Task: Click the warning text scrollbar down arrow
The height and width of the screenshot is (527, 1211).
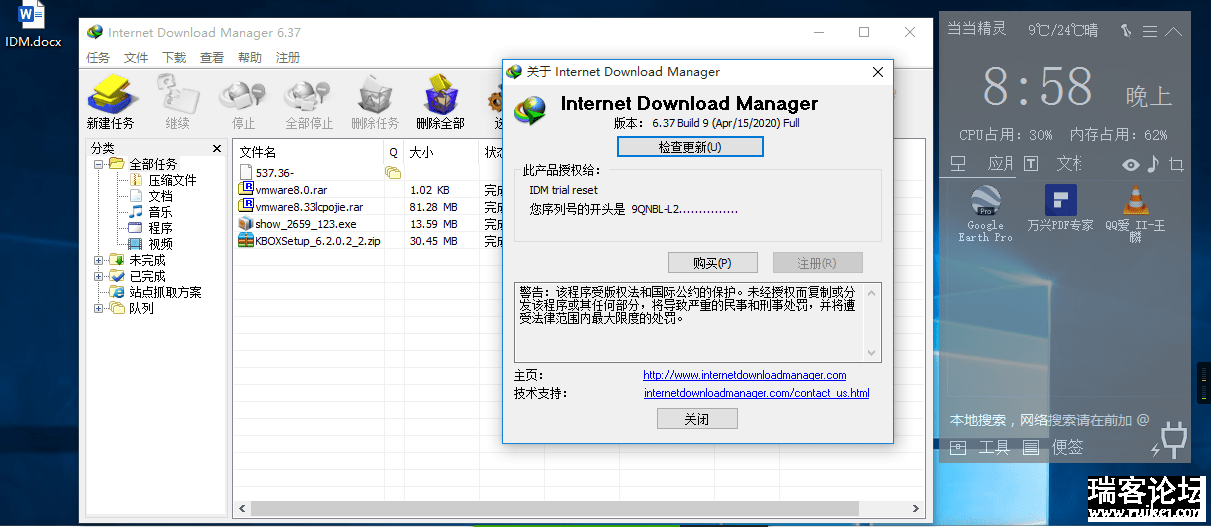Action: (x=872, y=352)
